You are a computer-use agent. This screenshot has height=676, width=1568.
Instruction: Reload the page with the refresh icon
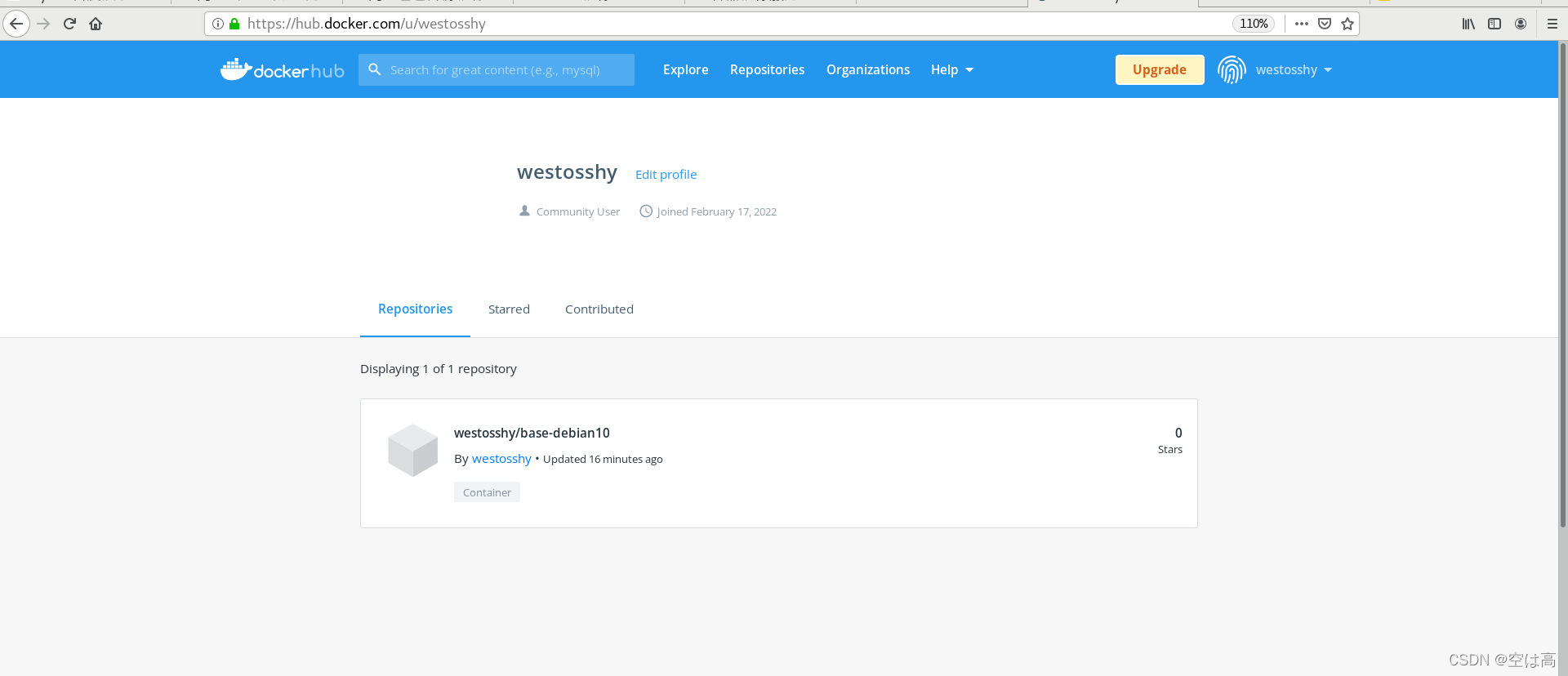tap(69, 24)
